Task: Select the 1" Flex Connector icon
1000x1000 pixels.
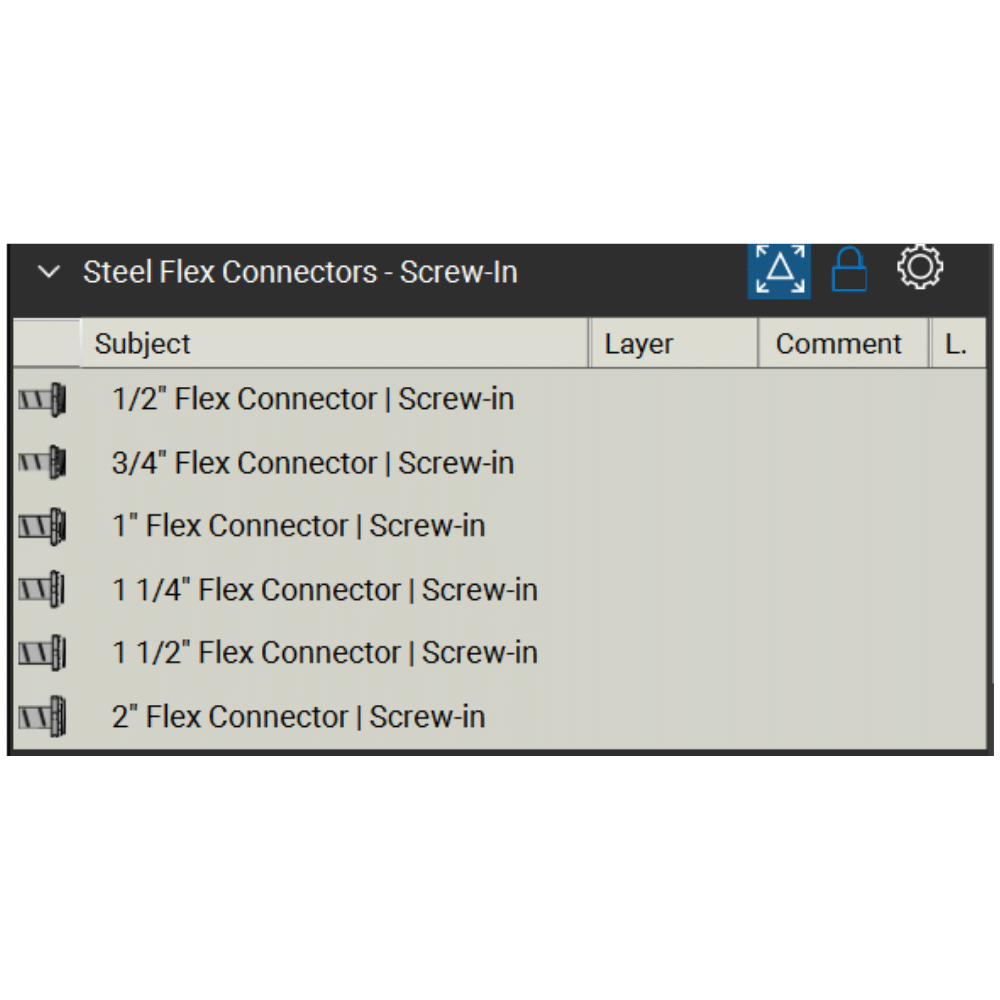Action: 42,526
